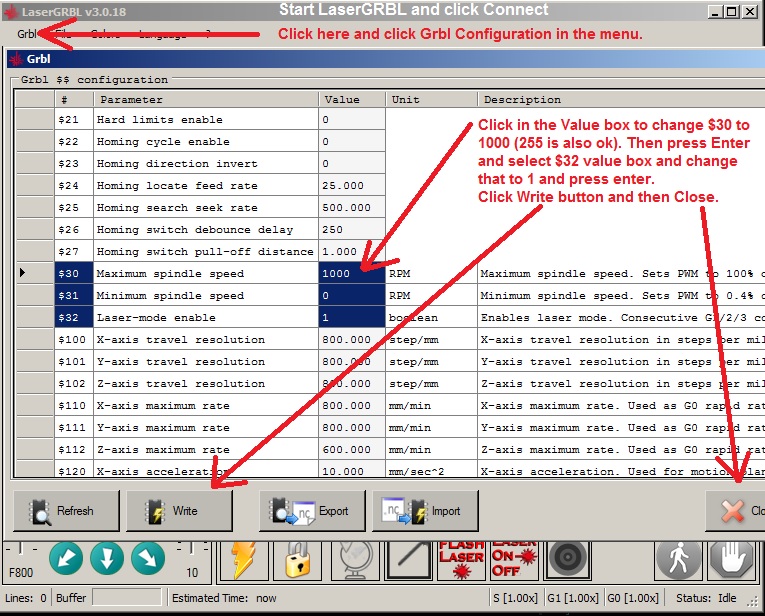Open the Grbl menu in the menu bar

point(26,34)
